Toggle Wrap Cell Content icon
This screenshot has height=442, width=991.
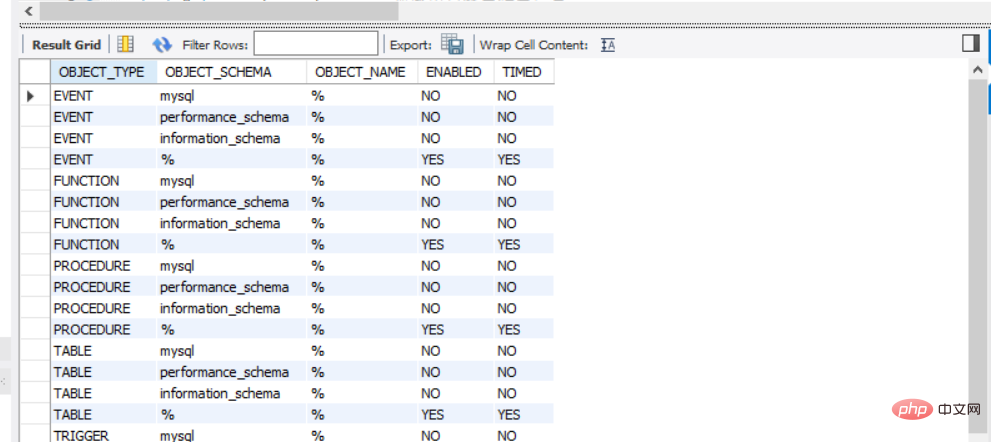(607, 45)
